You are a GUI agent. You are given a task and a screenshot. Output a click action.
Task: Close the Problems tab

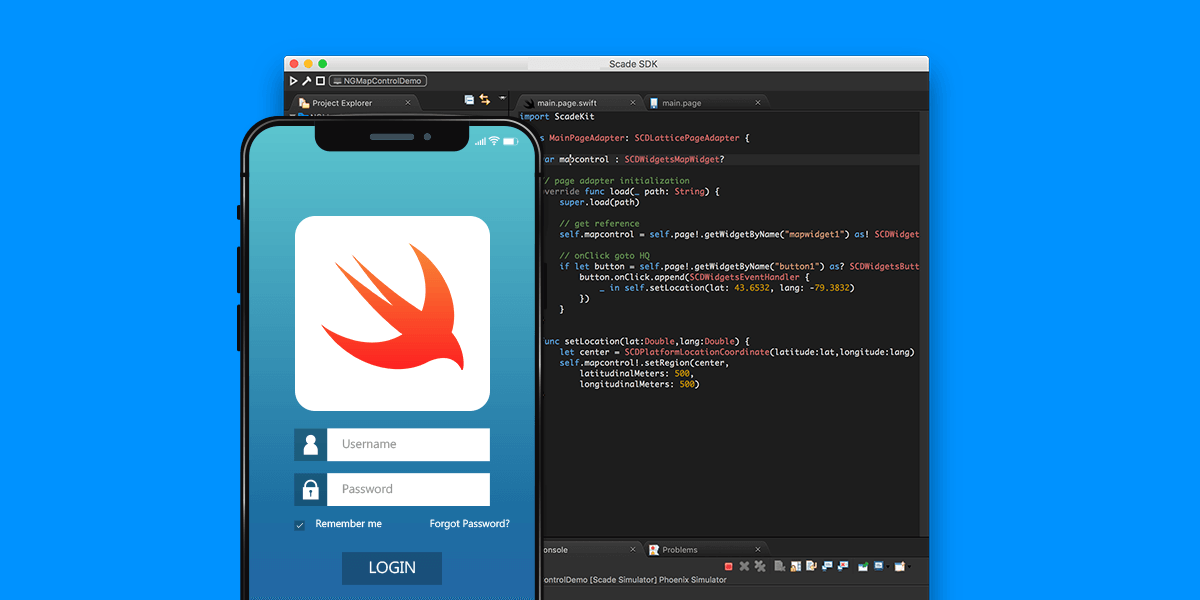click(757, 549)
